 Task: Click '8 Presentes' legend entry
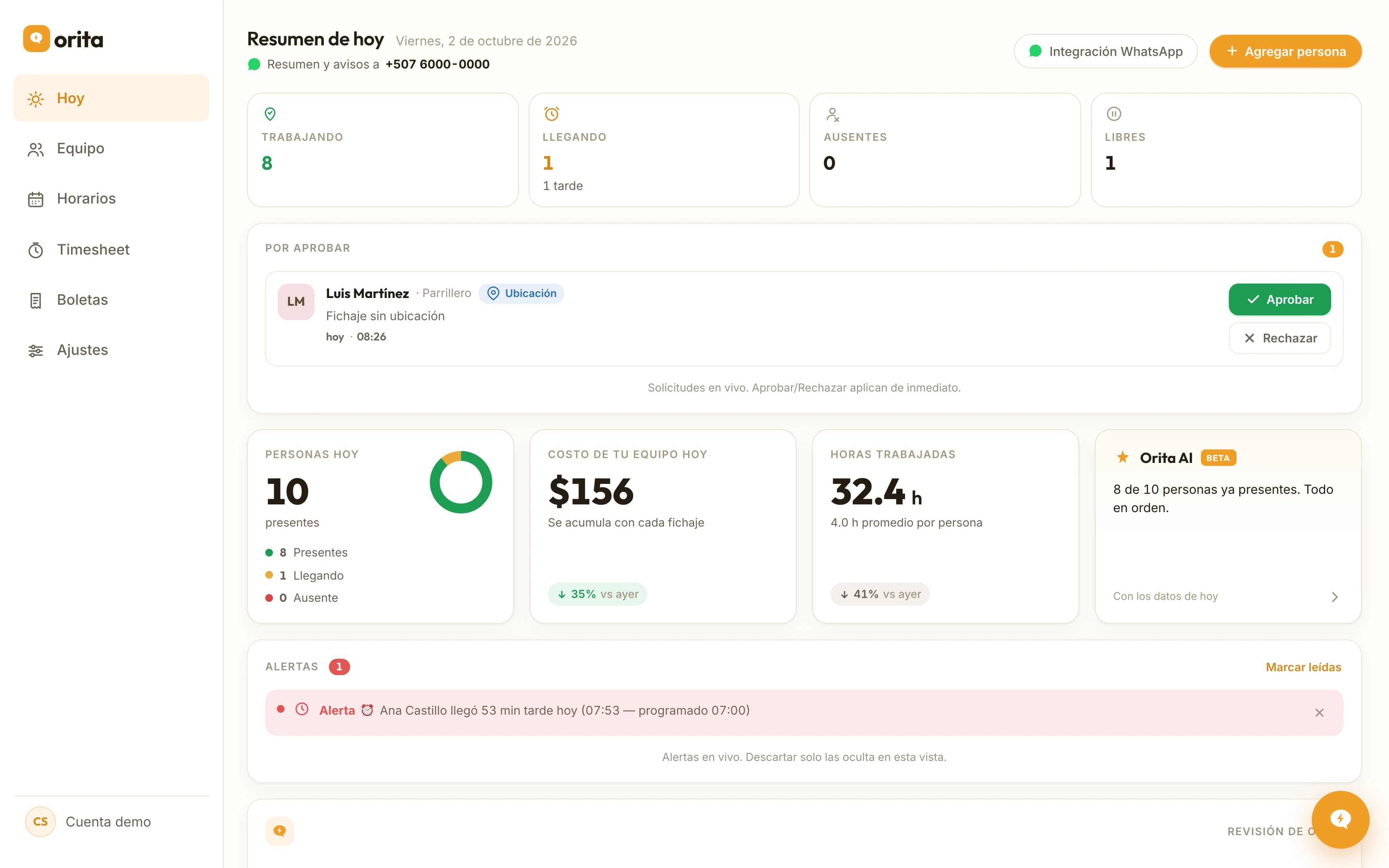coord(306,552)
